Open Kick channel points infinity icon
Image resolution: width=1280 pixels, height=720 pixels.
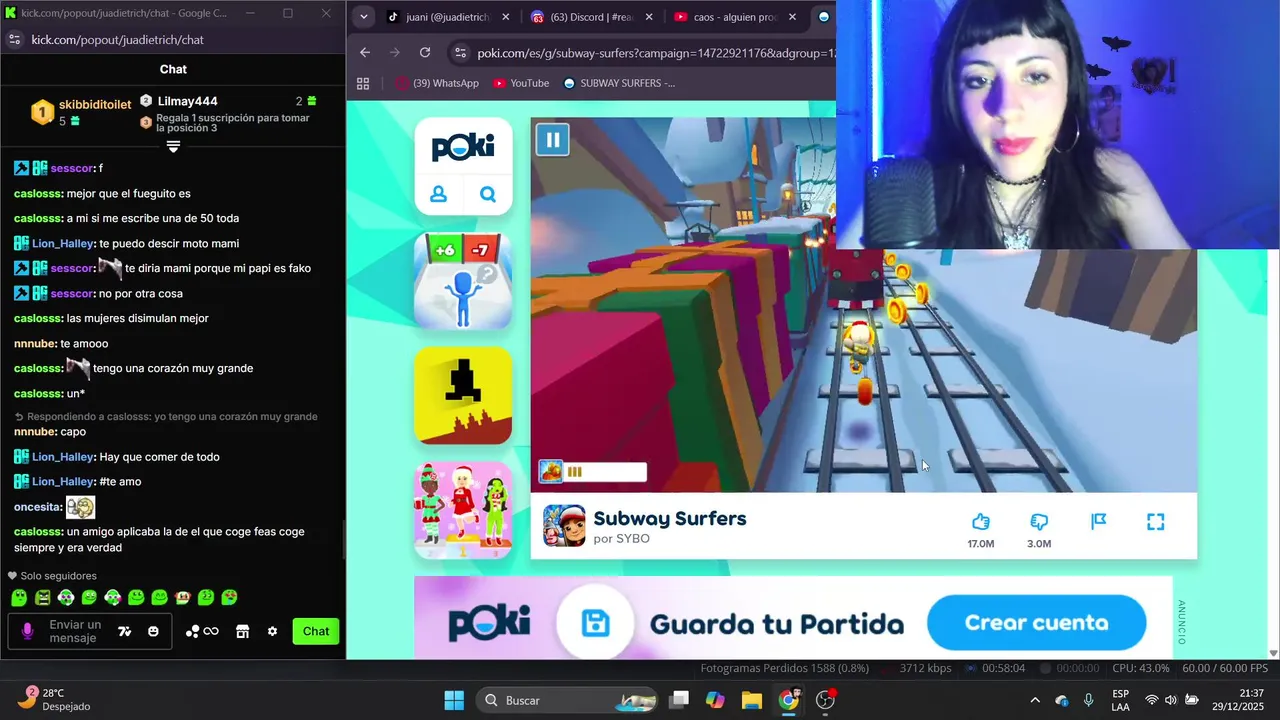(x=203, y=631)
